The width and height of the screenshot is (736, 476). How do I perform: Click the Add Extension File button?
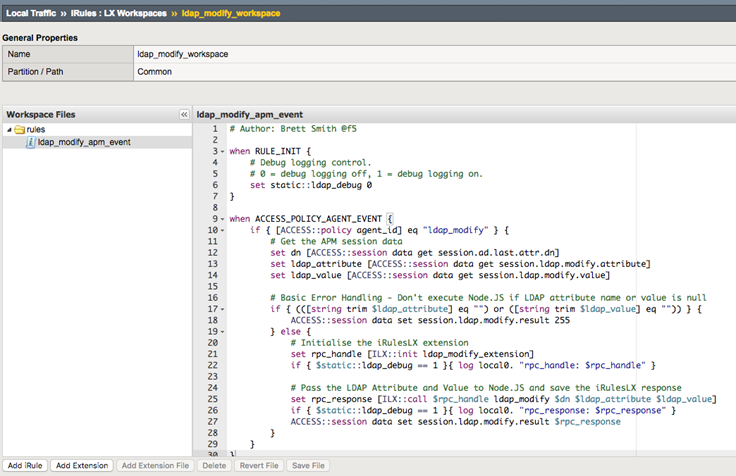(x=154, y=466)
